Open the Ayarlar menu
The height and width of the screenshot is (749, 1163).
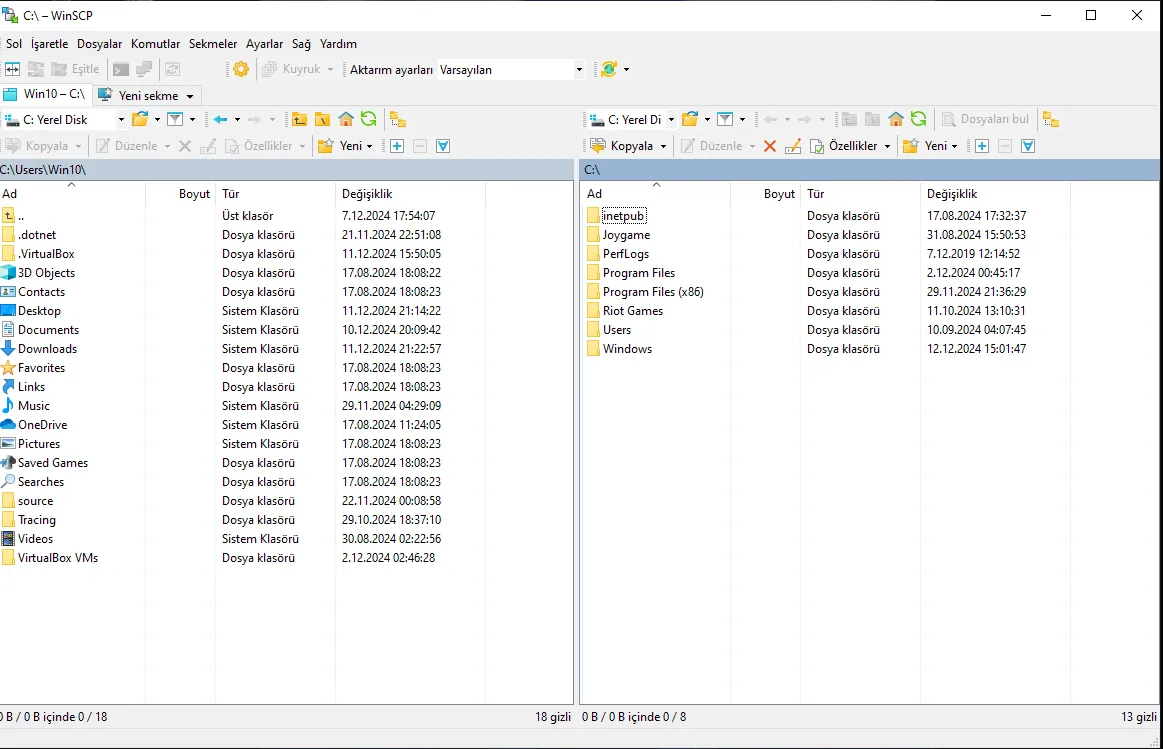[x=265, y=44]
